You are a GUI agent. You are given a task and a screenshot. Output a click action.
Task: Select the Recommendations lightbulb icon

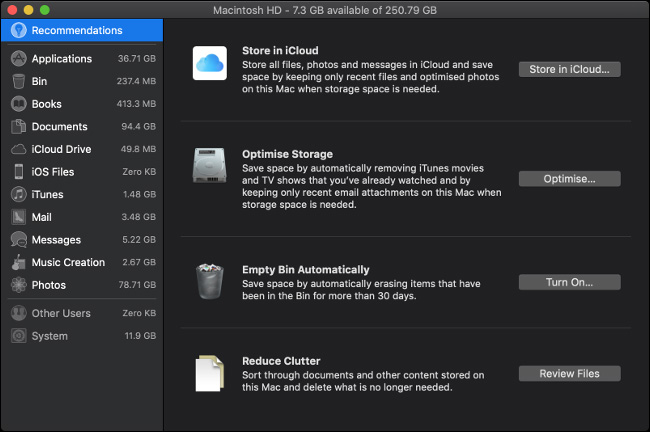[x=19, y=30]
